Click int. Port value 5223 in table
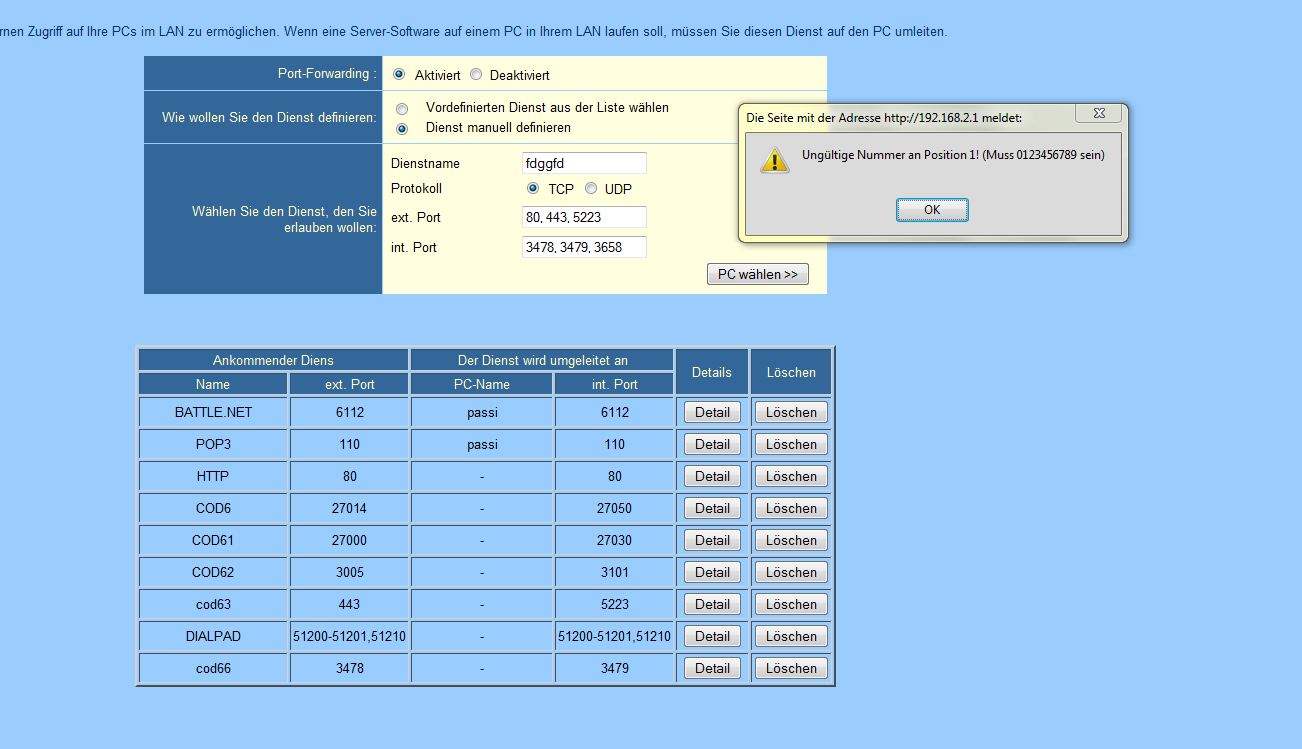The width and height of the screenshot is (1302, 749). point(614,604)
